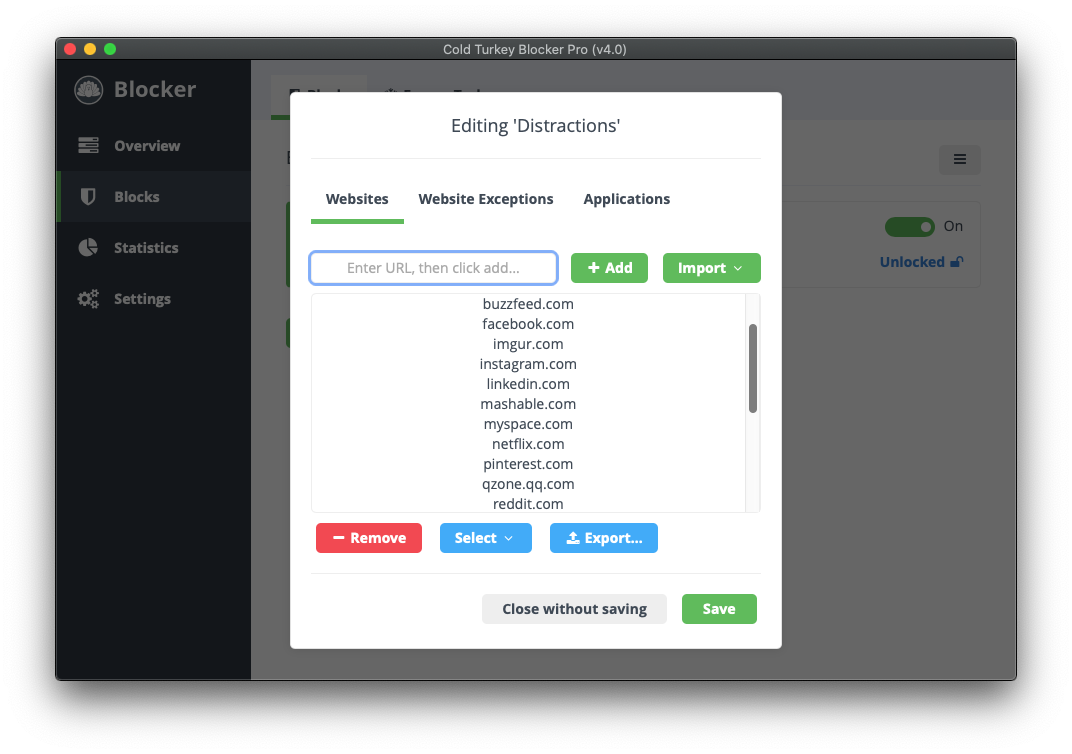Open Statistics pie chart icon

click(88, 247)
